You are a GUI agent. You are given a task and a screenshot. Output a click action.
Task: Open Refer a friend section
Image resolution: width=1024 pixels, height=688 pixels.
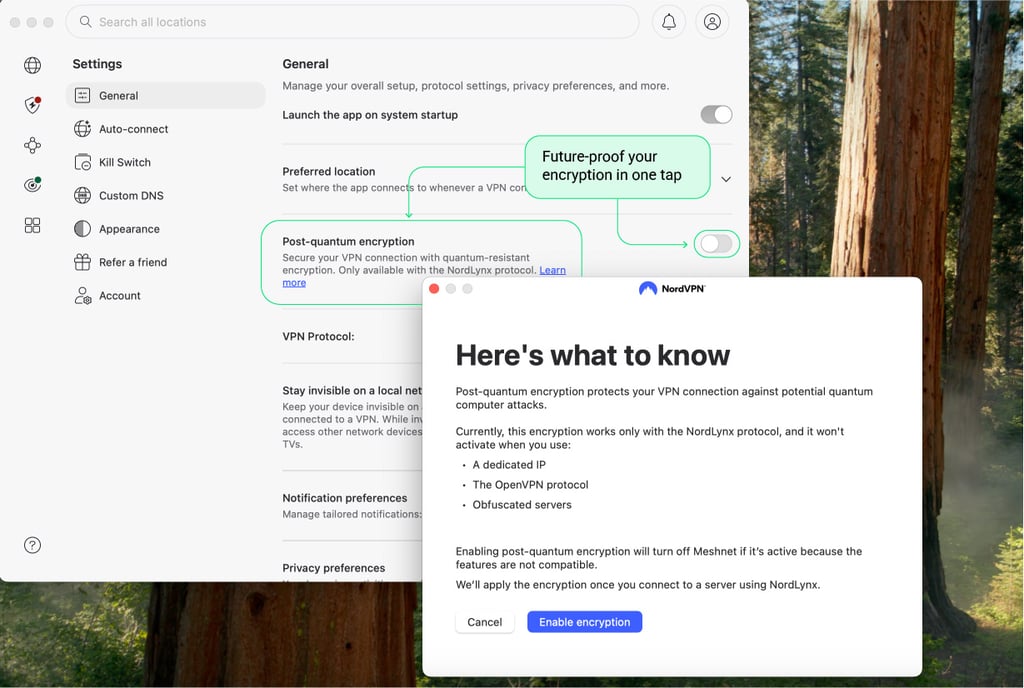click(165, 262)
